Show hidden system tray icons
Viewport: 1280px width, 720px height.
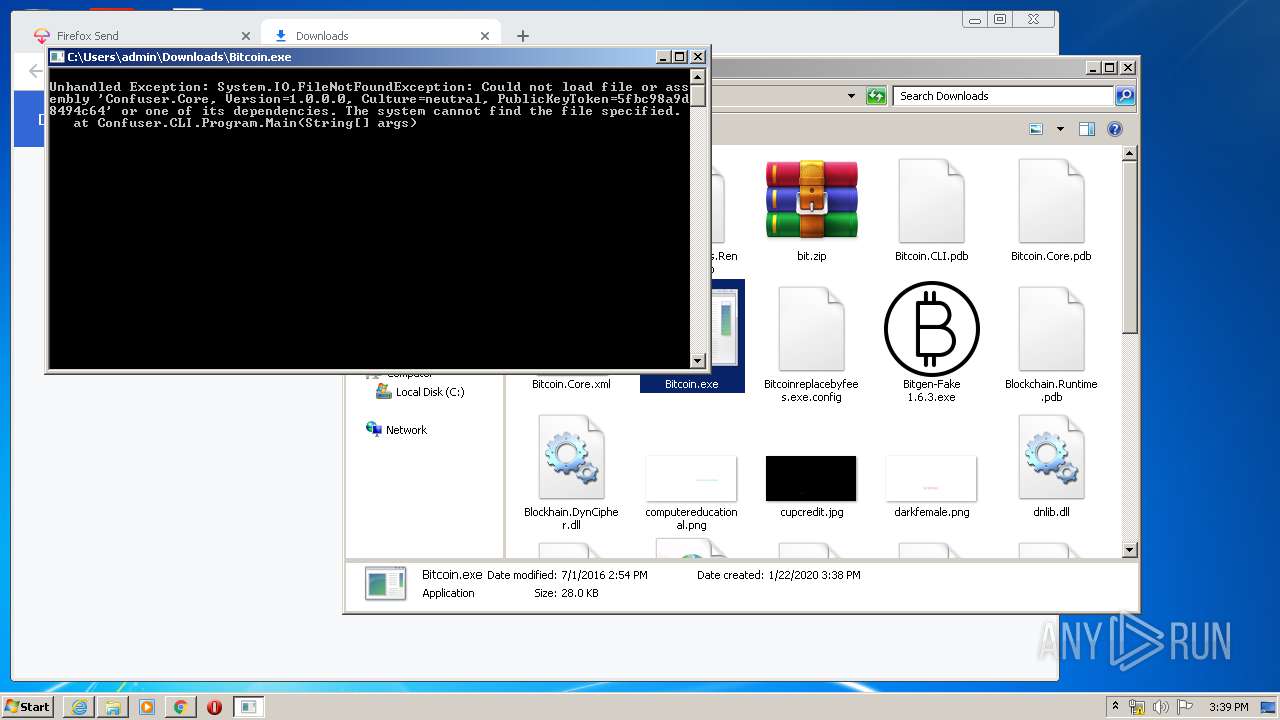click(1115, 706)
